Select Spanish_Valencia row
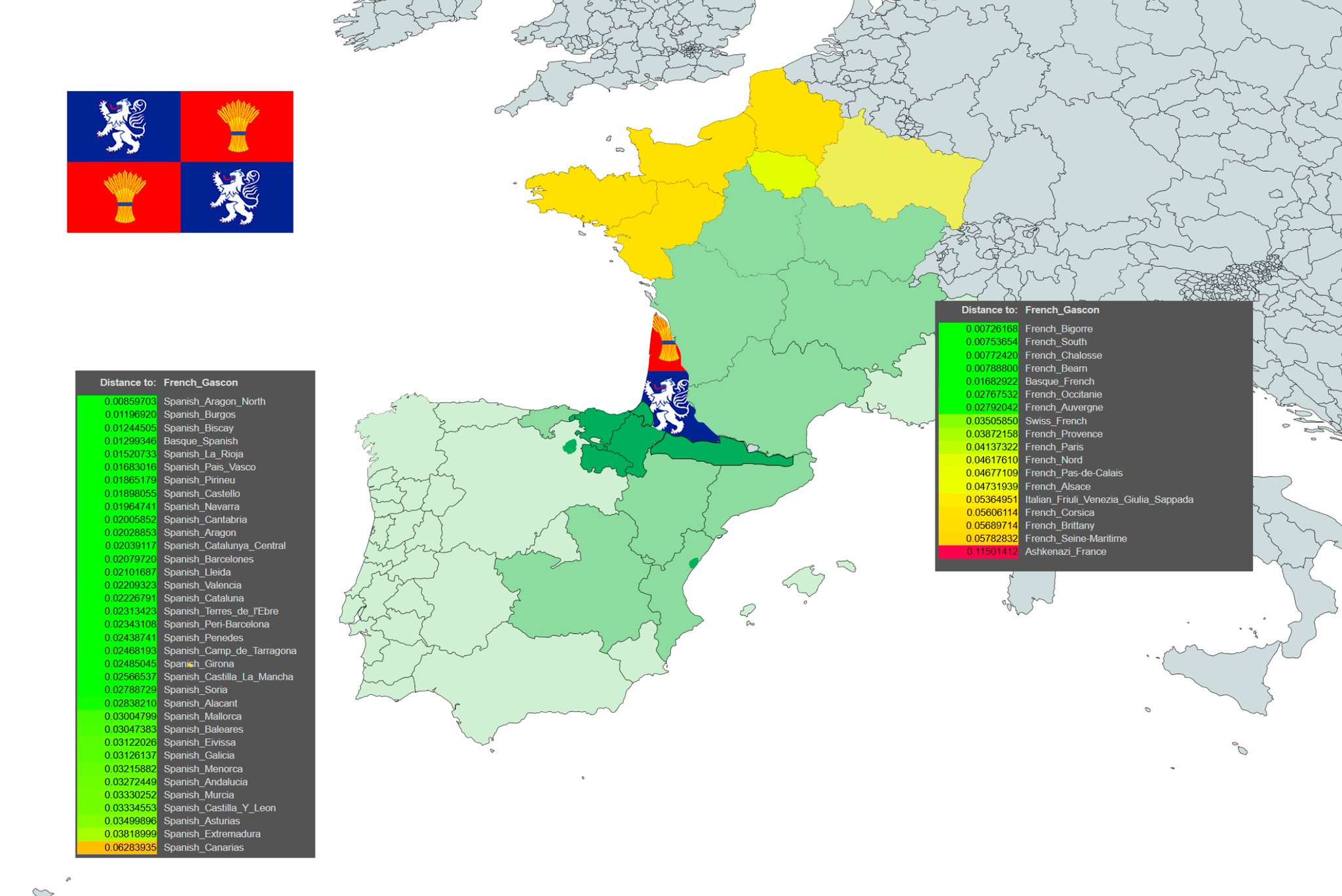Image resolution: width=1342 pixels, height=896 pixels. [195, 585]
